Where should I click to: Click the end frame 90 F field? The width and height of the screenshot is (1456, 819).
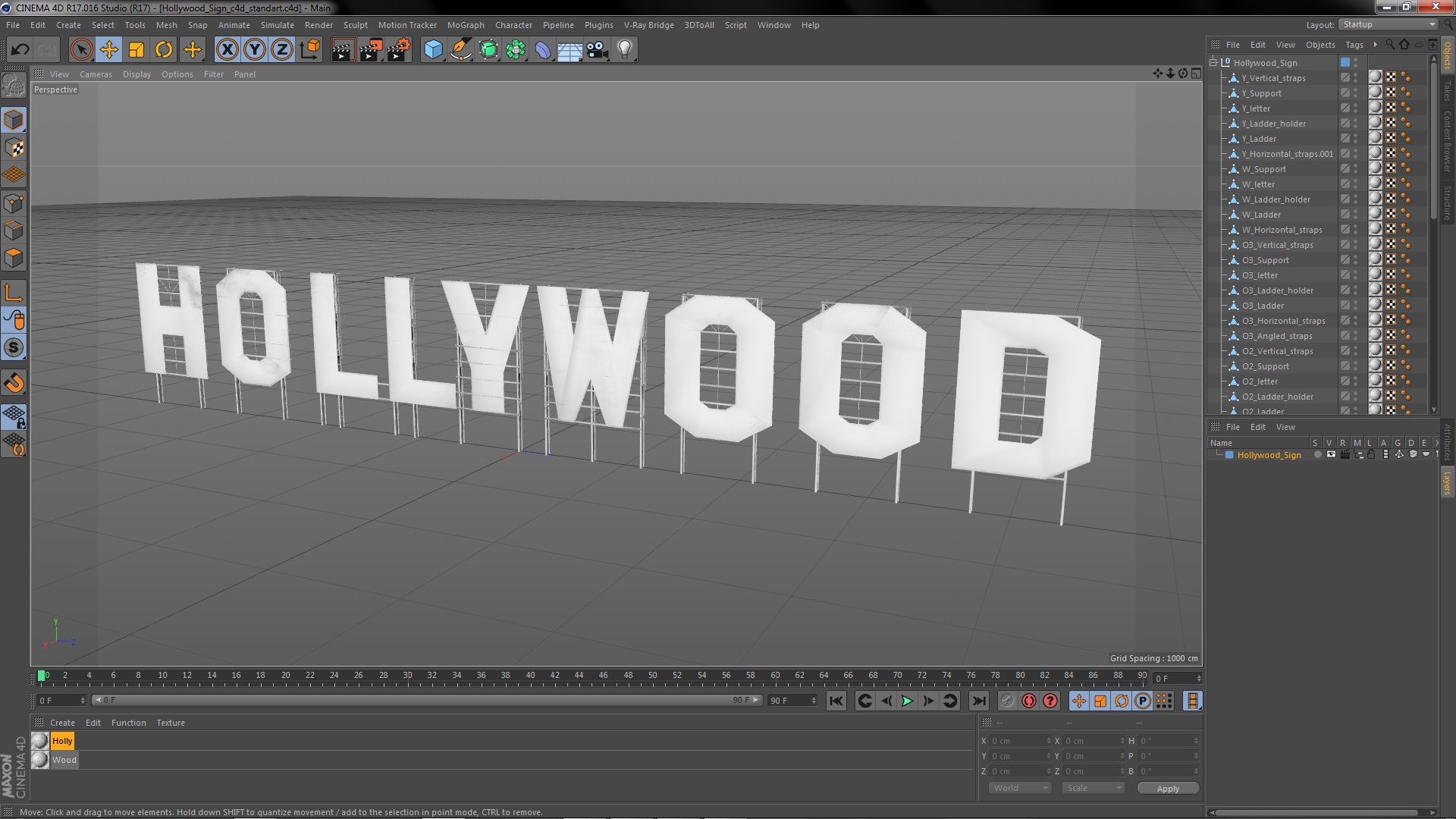[x=792, y=700]
